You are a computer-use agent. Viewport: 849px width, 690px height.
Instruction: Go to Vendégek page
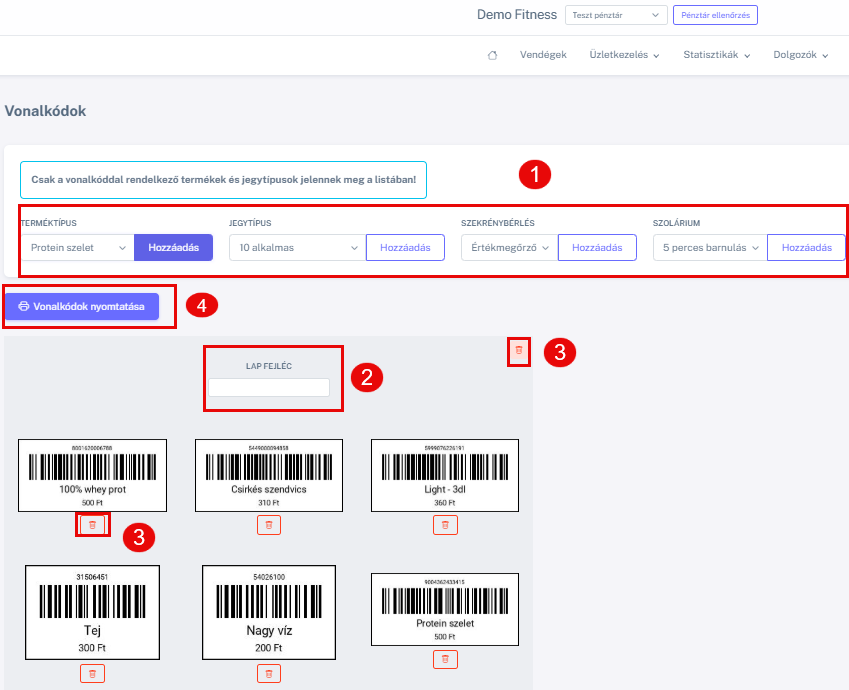tap(543, 55)
